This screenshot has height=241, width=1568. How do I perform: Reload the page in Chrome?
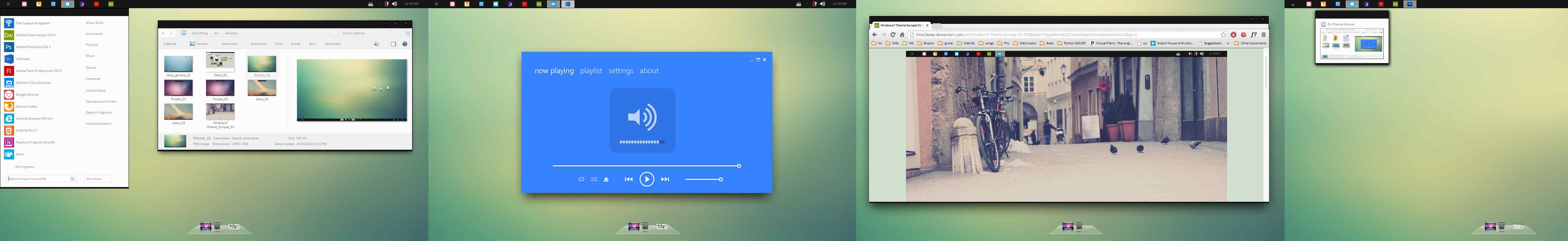point(893,35)
